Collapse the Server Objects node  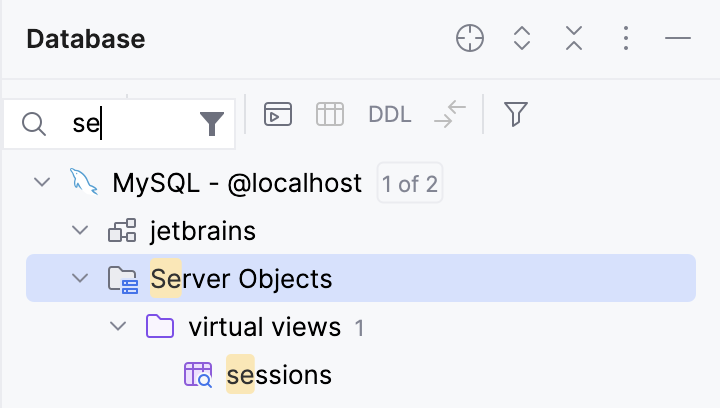pos(80,279)
